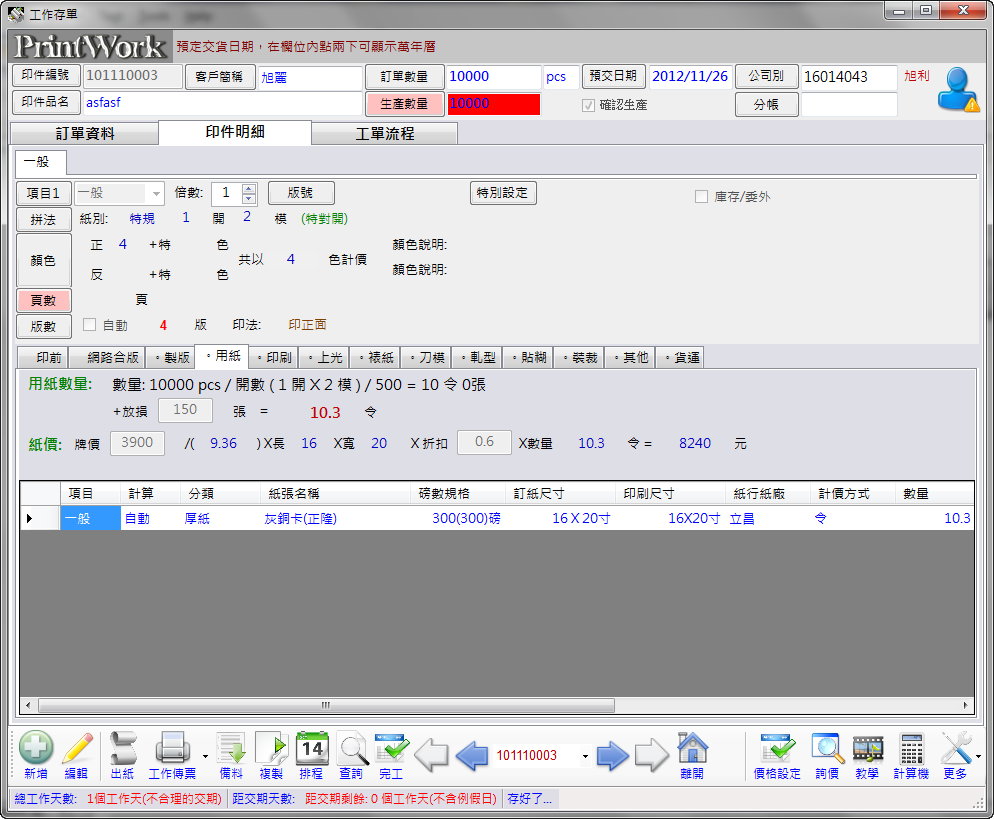The width and height of the screenshot is (994, 819).
Task: Go to previous record with blue left arrow
Action: coord(472,755)
